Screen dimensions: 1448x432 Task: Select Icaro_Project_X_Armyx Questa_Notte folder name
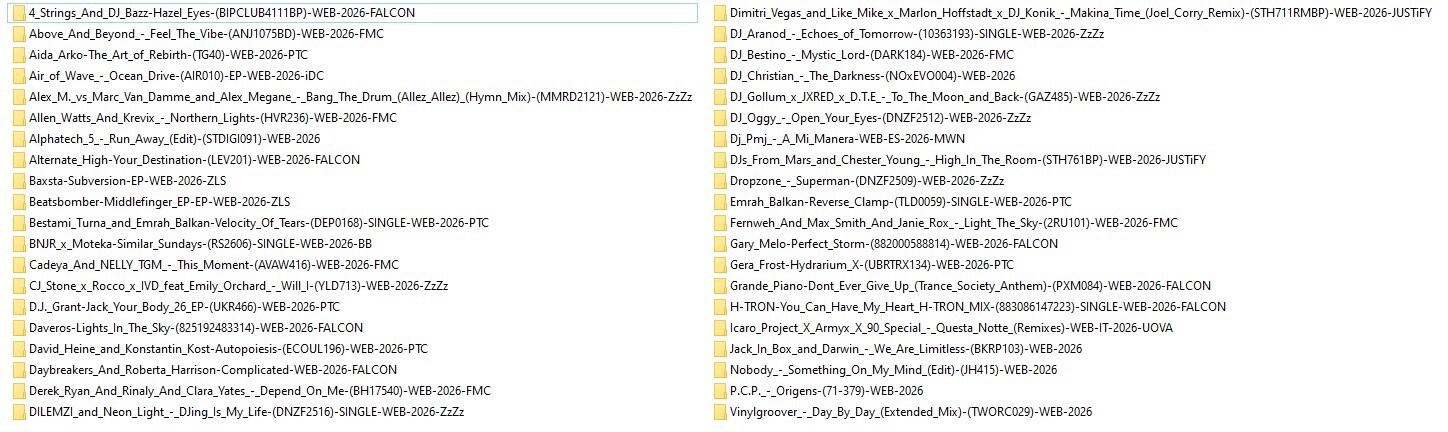(x=952, y=328)
